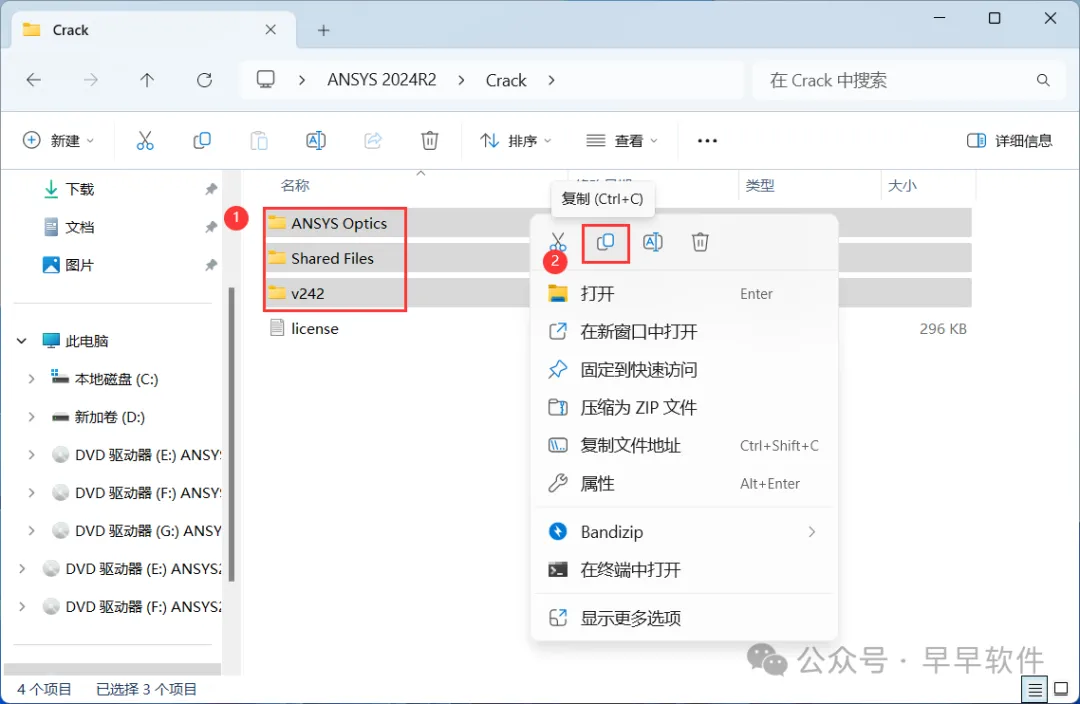Open the 排序 sort dropdown
1080x704 pixels.
(516, 141)
